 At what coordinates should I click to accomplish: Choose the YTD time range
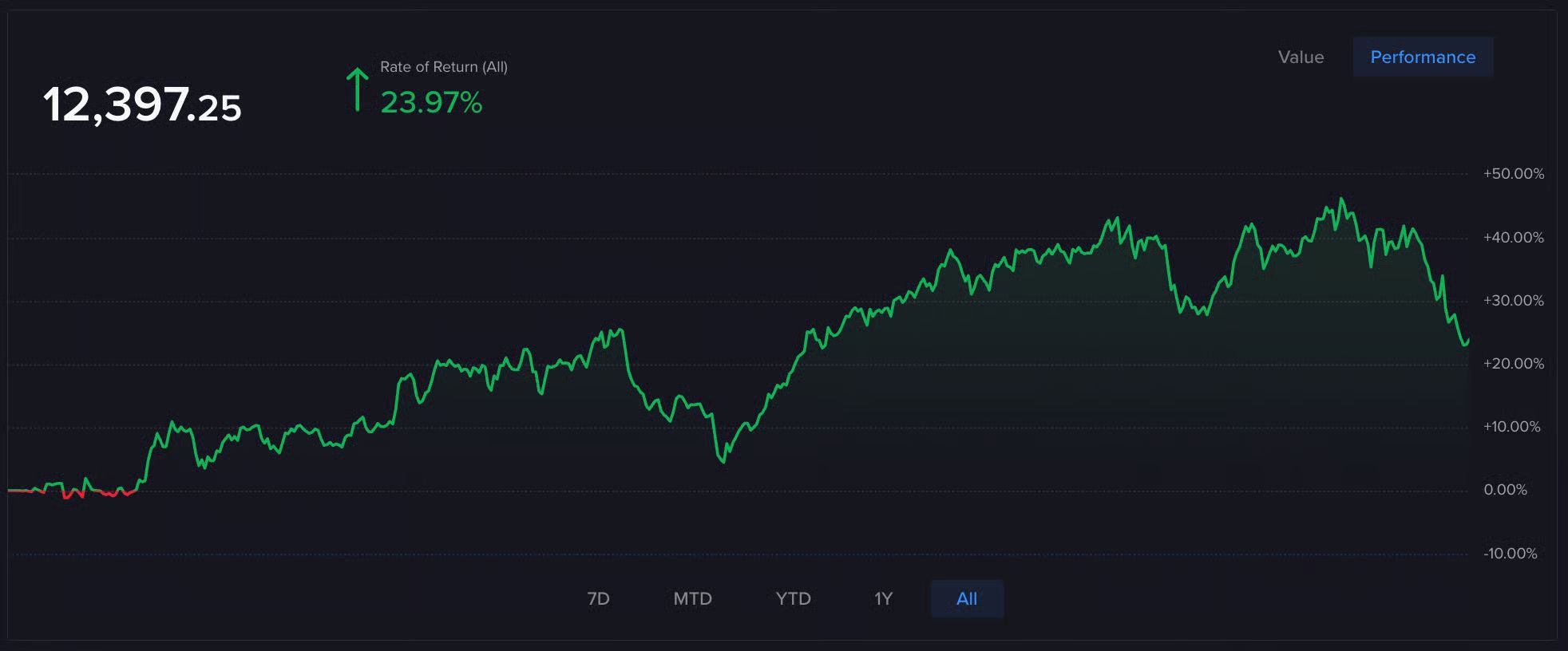pyautogui.click(x=793, y=598)
